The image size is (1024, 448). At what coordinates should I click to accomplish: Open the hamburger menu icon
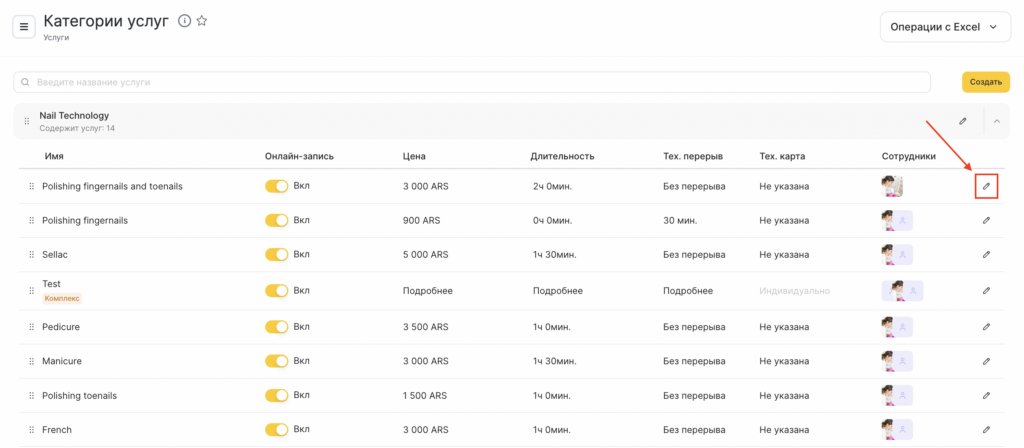coord(24,27)
